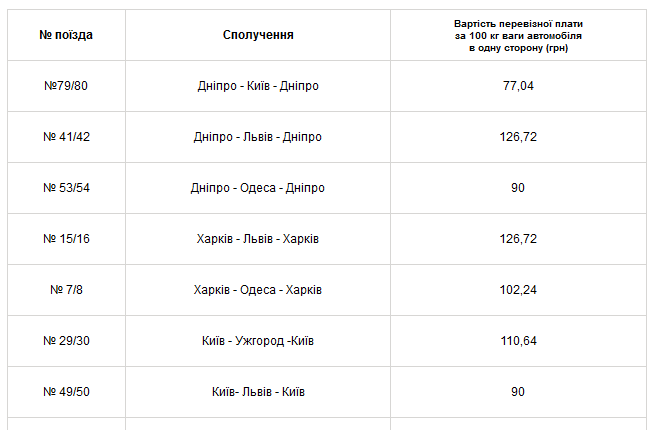The image size is (654, 430).
Task: Select train number № 7/8 cell
Action: point(66,290)
